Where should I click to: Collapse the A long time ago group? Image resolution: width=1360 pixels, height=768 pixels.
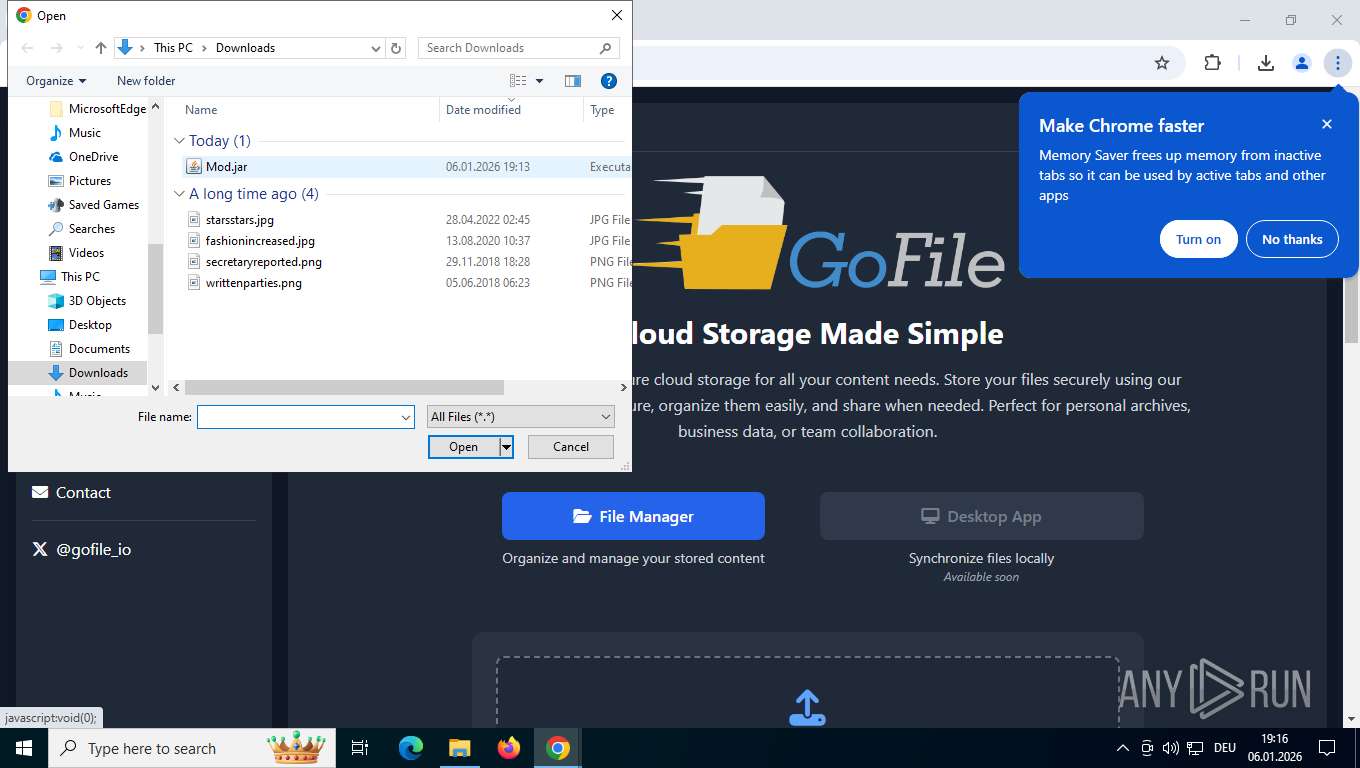180,194
